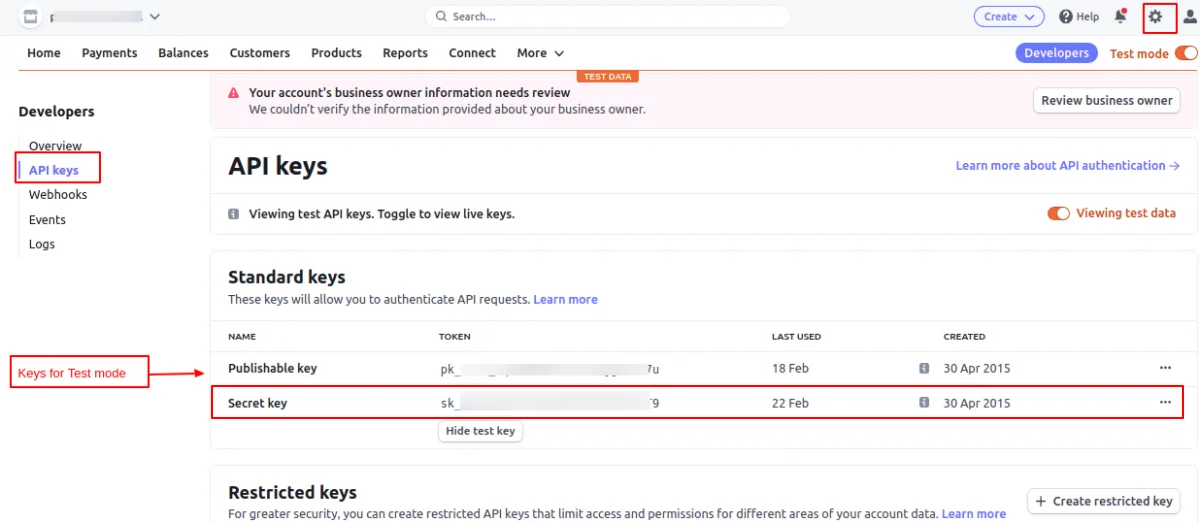Select API keys in Developers sidebar
The height and width of the screenshot is (523, 1200).
[x=54, y=170]
